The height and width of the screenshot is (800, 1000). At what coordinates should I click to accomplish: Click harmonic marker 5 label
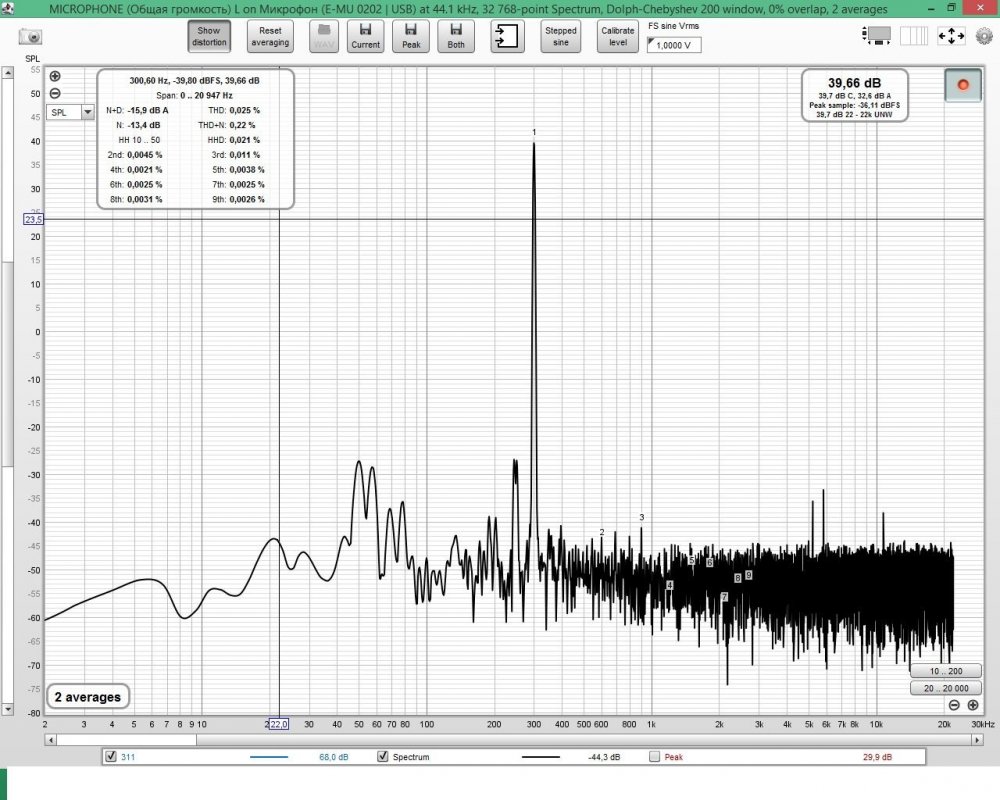coord(691,560)
